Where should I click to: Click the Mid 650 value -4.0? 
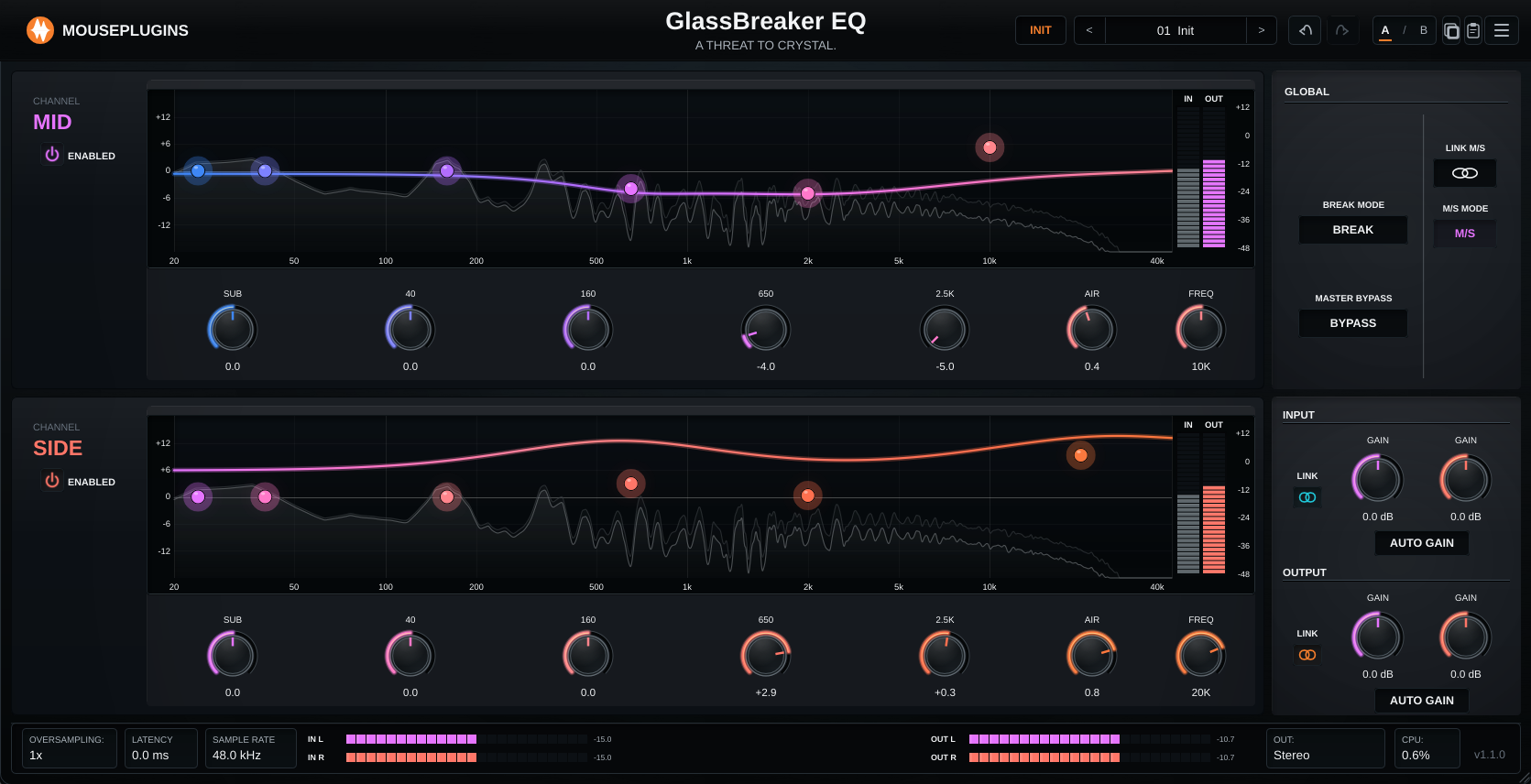766,366
